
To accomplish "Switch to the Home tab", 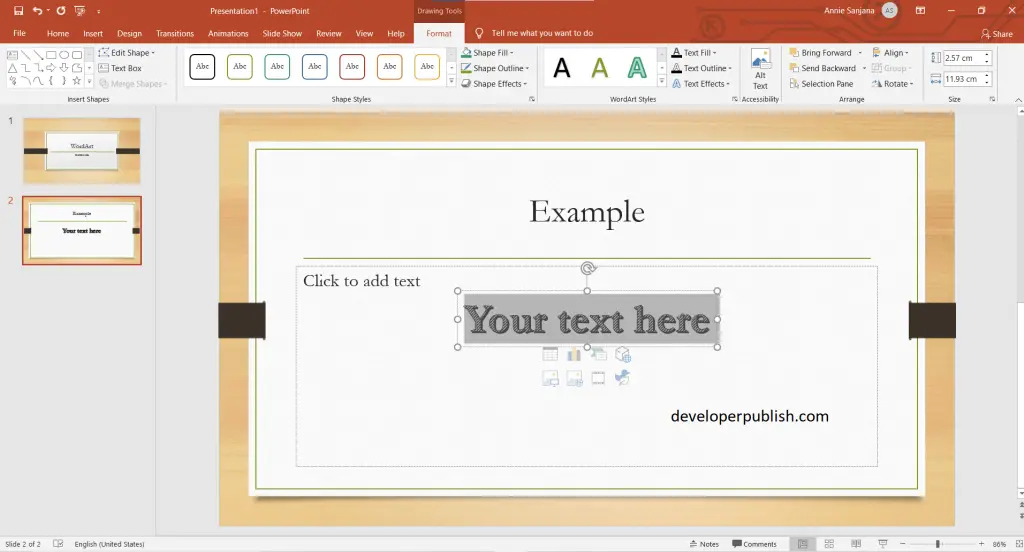I will [57, 33].
